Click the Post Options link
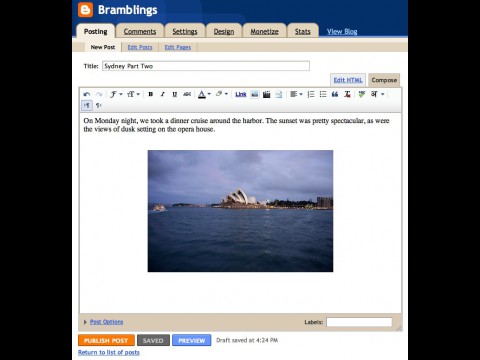 106,322
